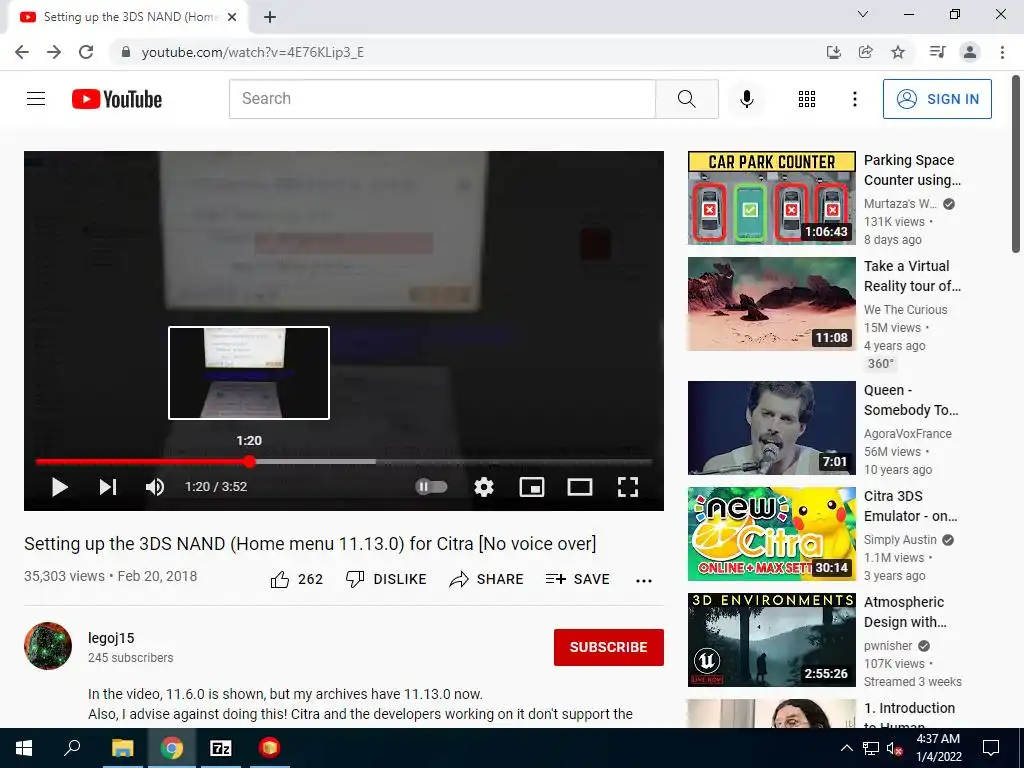Open File Explorer from taskbar
The image size is (1024, 768).
122,748
